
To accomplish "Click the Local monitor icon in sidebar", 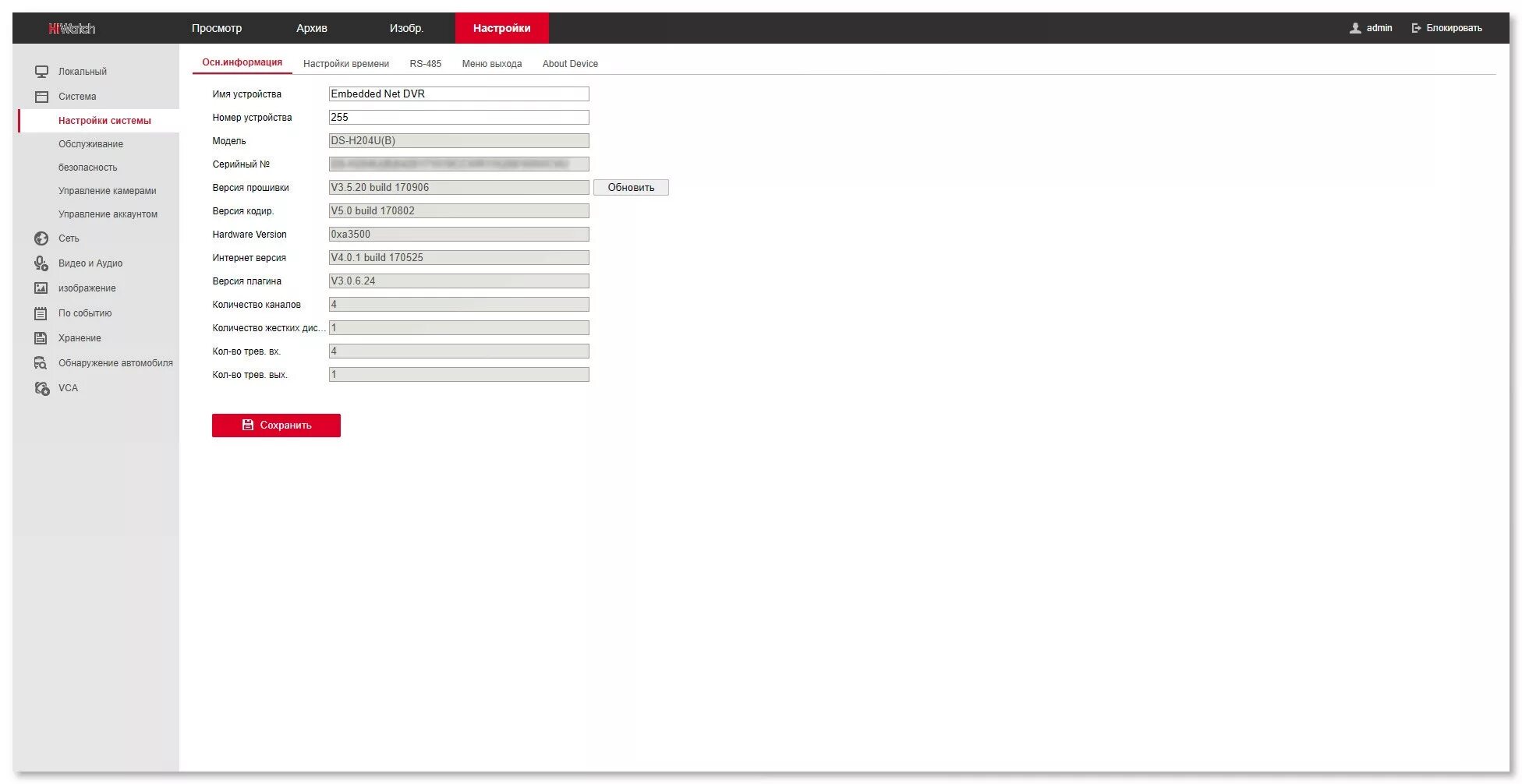I will [41, 72].
